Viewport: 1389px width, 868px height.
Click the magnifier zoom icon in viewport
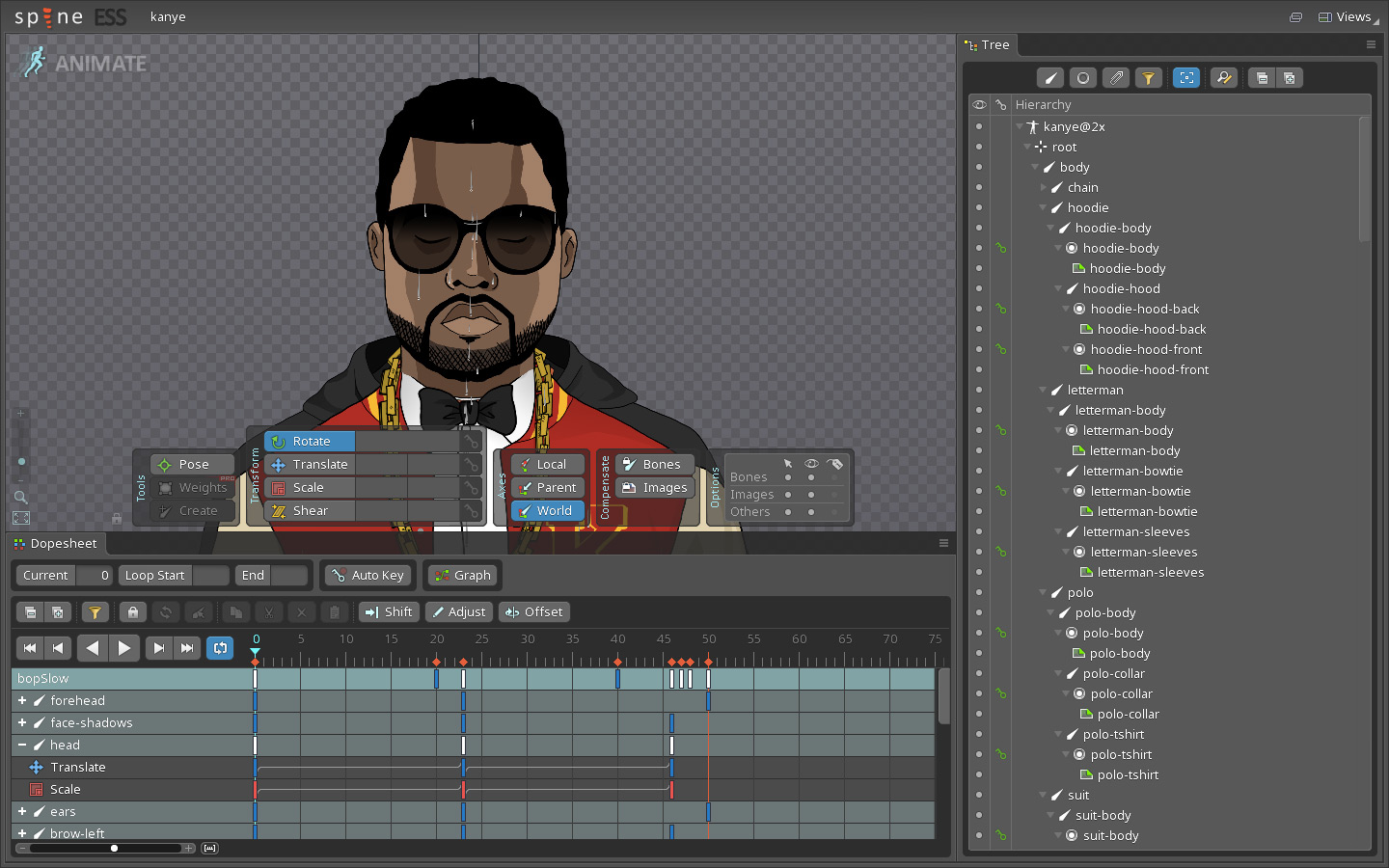coord(20,497)
